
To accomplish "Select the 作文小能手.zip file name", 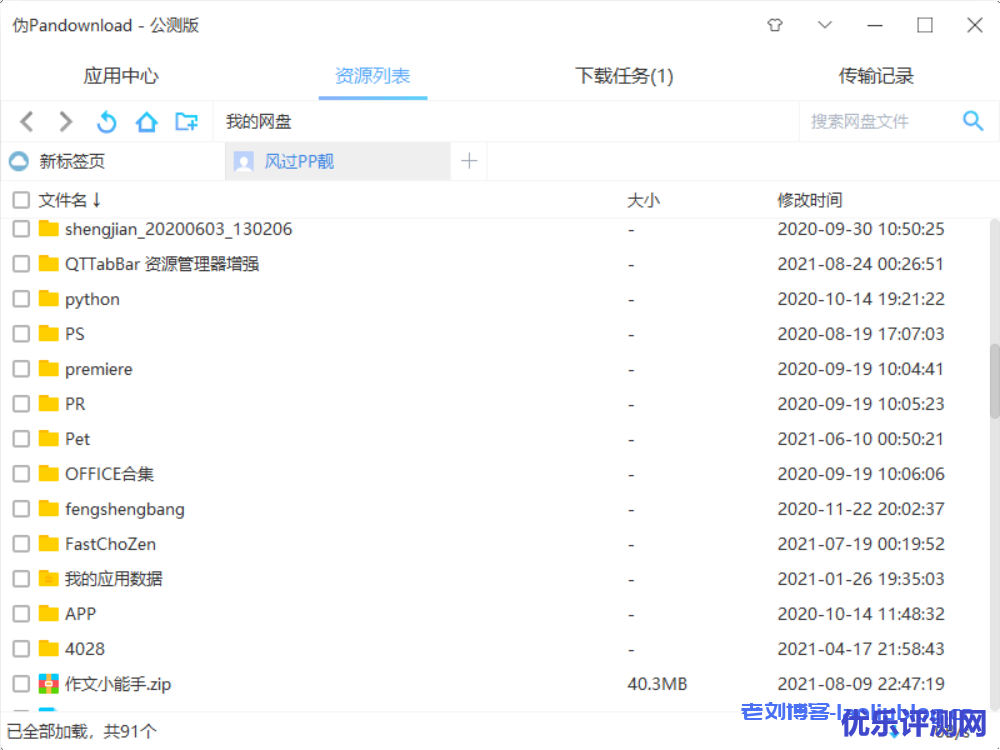I will click(x=118, y=684).
